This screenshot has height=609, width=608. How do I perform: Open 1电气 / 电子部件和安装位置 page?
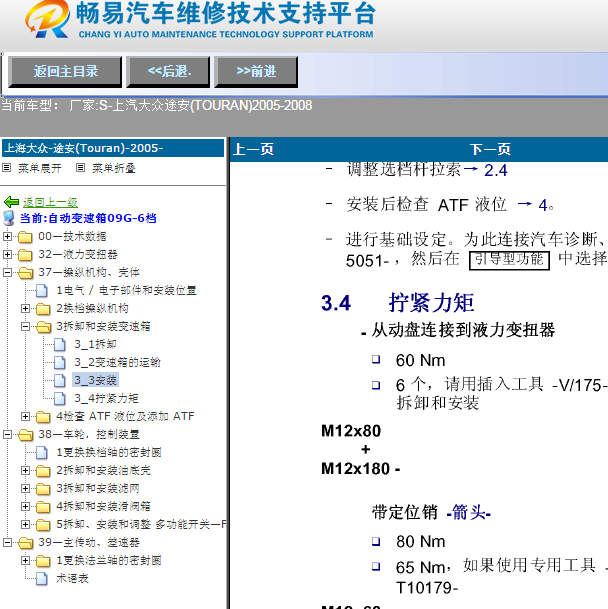126,291
